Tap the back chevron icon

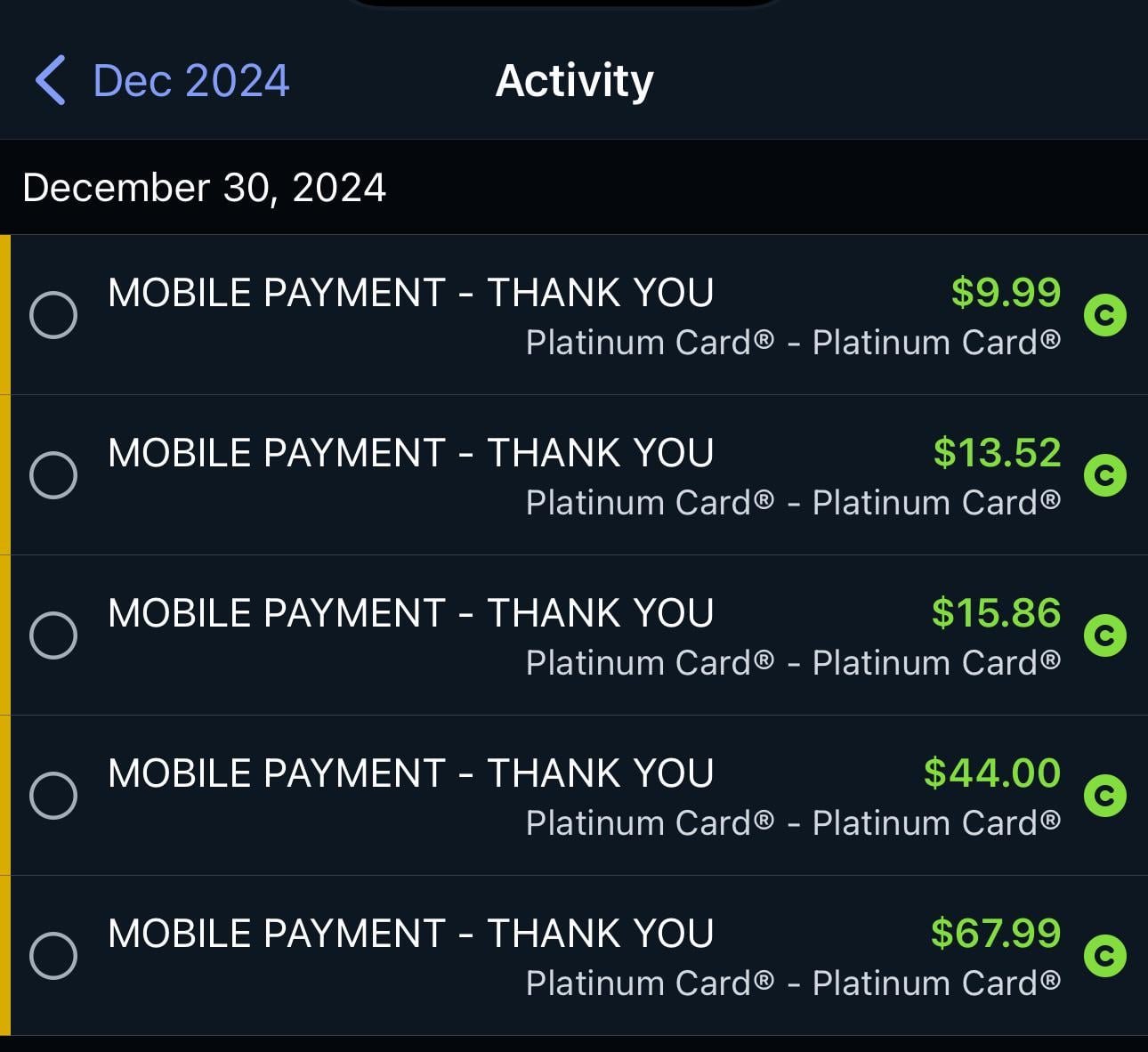point(53,79)
